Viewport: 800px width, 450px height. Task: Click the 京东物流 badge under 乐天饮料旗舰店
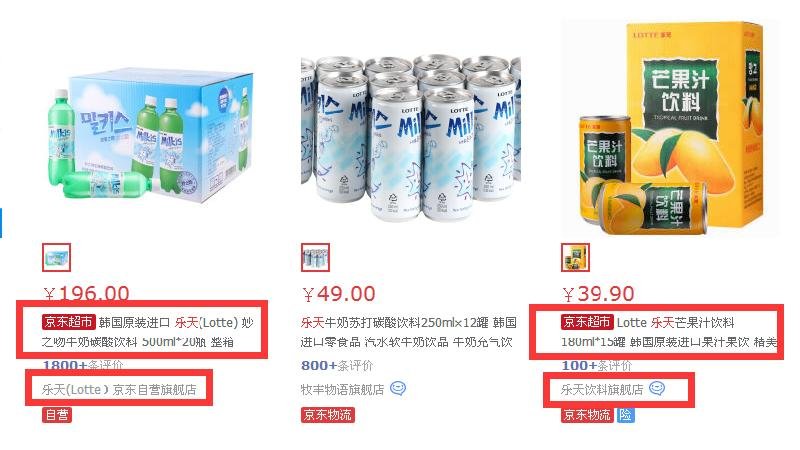[587, 415]
